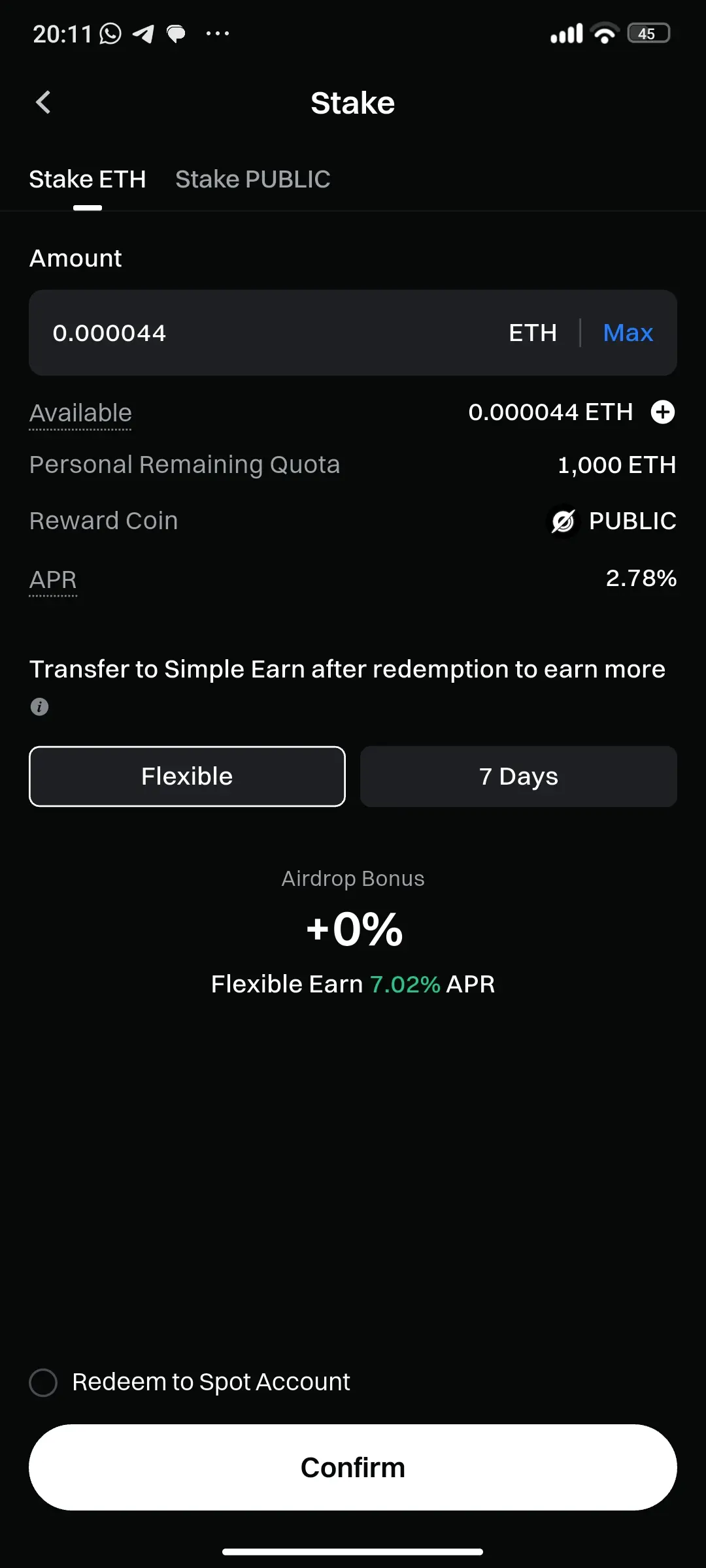Tap the plus icon beside available ETH

click(663, 412)
